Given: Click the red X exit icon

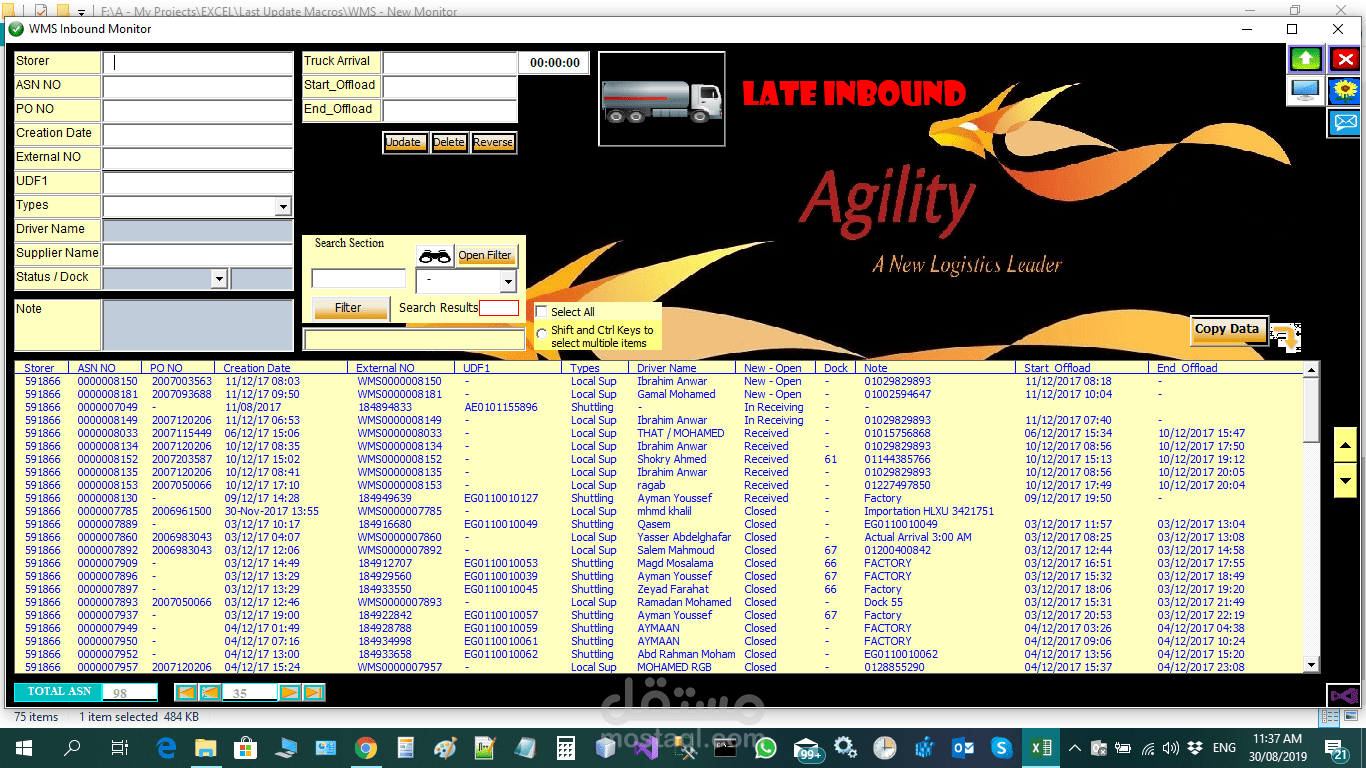Looking at the screenshot, I should point(1344,59).
